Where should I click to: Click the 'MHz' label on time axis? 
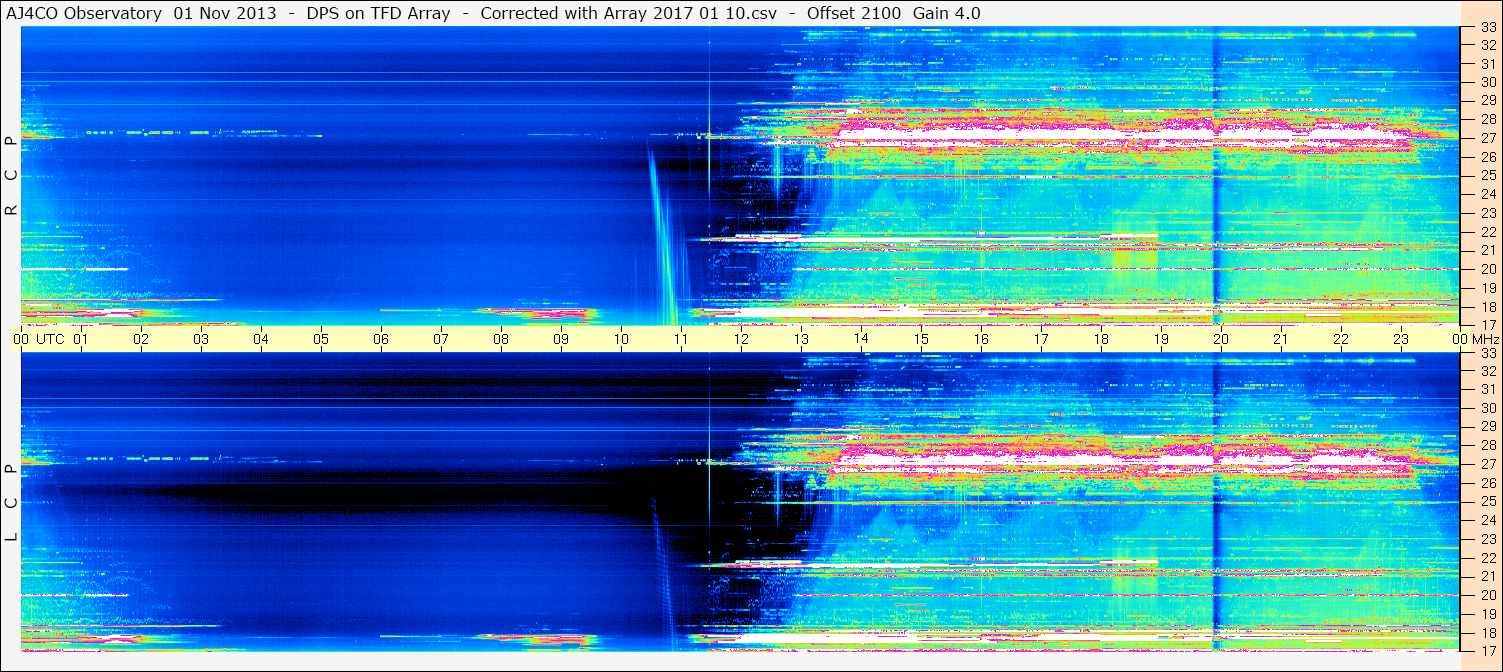(1485, 340)
